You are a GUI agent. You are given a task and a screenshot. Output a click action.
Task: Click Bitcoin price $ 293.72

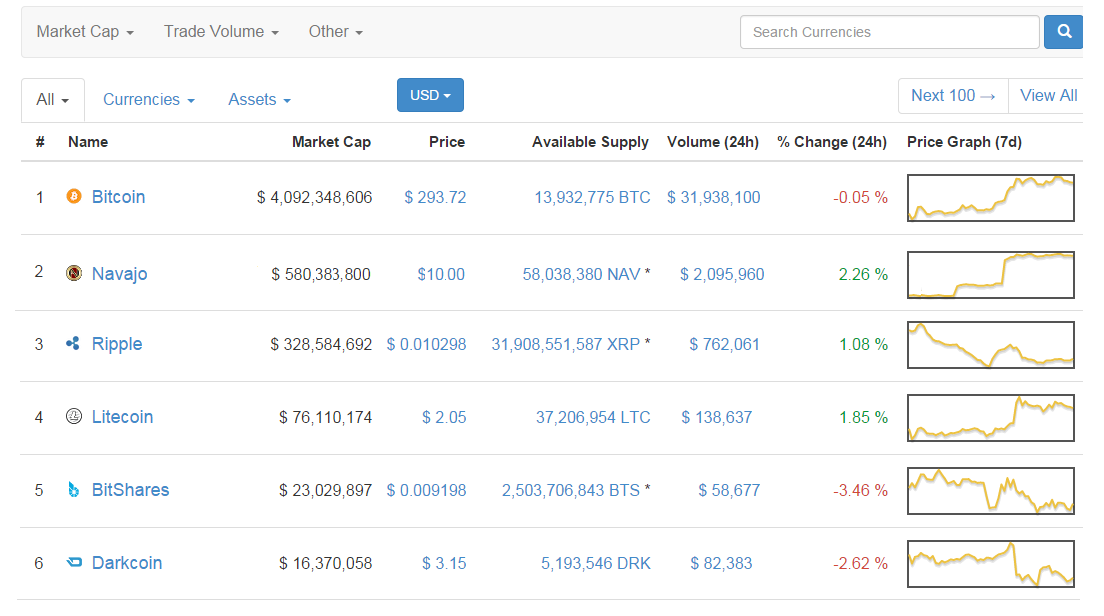(x=435, y=197)
